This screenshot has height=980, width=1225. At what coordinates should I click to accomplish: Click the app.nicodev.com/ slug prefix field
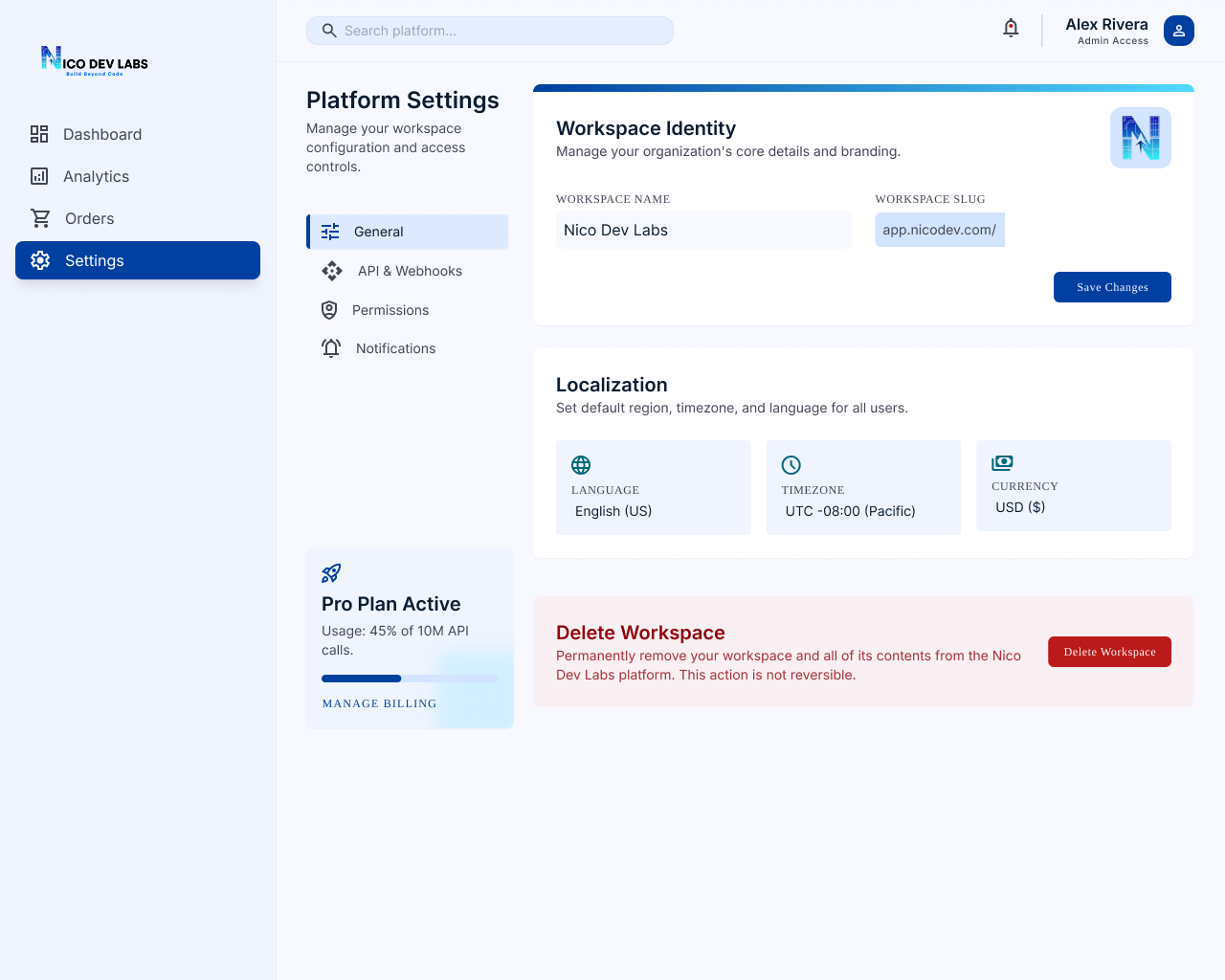[940, 230]
